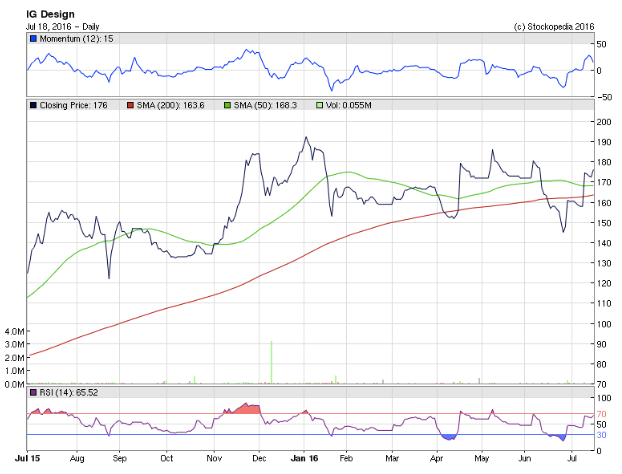
Task: Click the blue oversold RSI area in April
Action: [x=449, y=437]
